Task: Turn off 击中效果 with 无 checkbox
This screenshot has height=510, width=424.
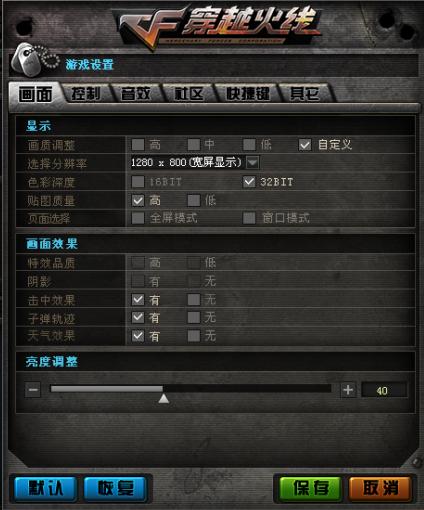Action: click(194, 299)
